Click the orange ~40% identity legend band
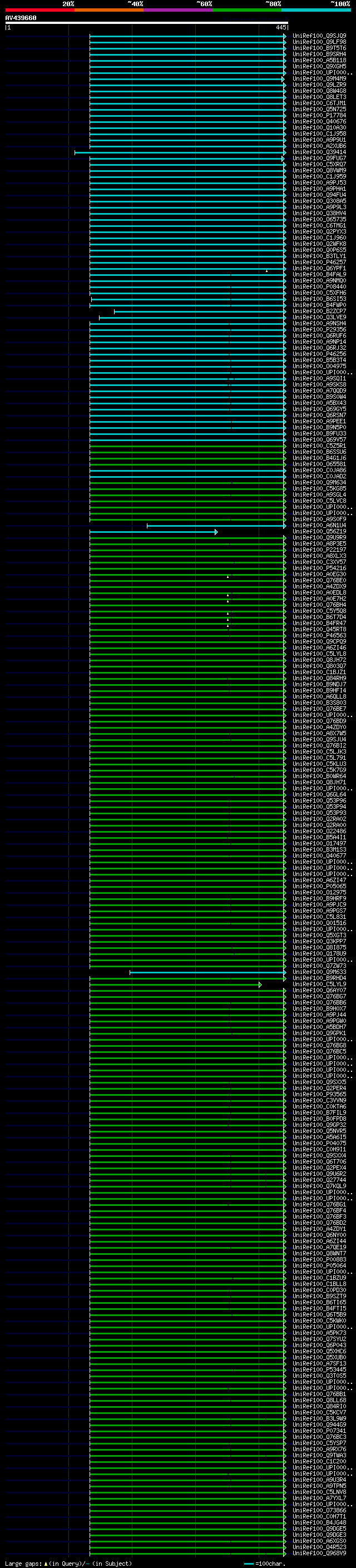356x1568 pixels. (109, 10)
